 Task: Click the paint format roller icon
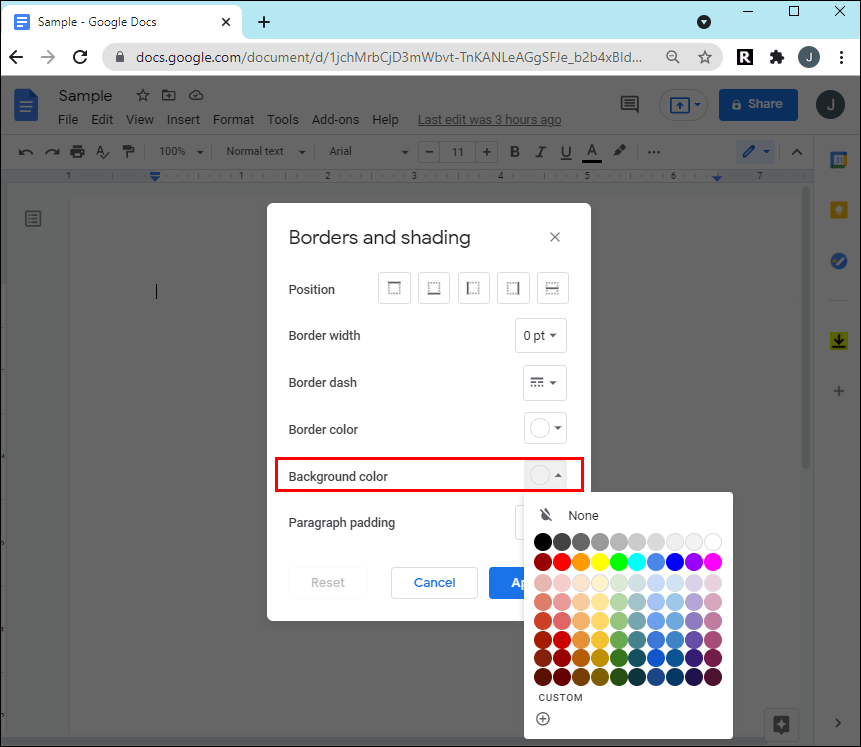pos(128,152)
